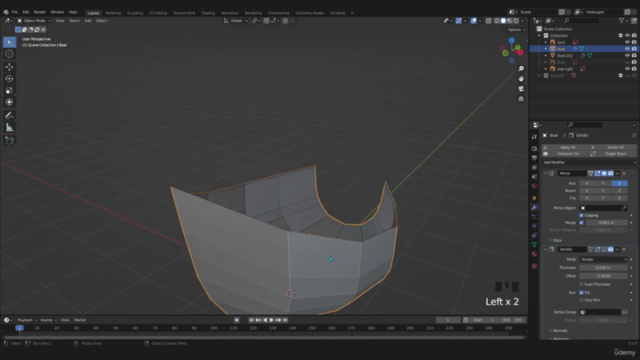Collapse the Mirror modifier panel
640x360 pixels.
[x=545, y=173]
